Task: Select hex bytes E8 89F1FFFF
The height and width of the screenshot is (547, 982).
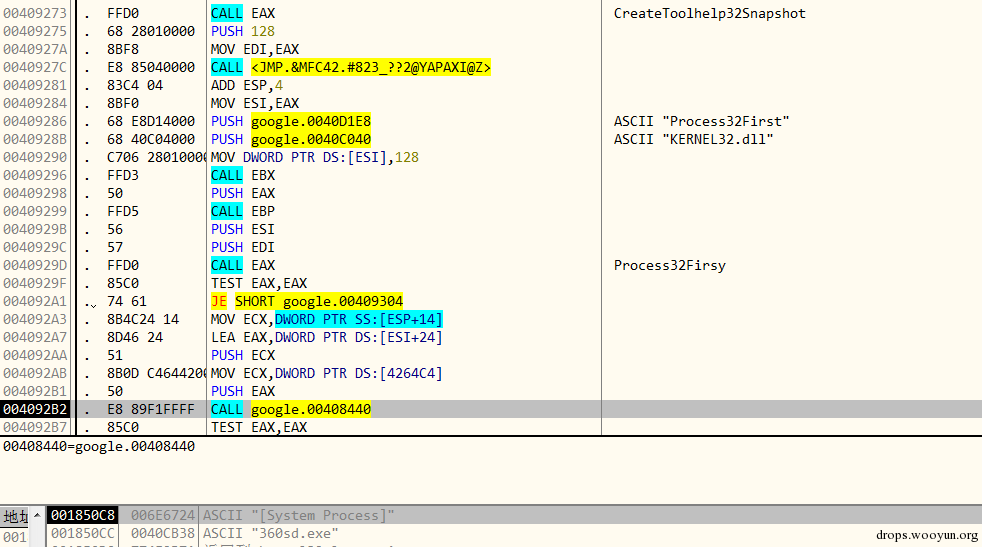Action: pos(150,410)
